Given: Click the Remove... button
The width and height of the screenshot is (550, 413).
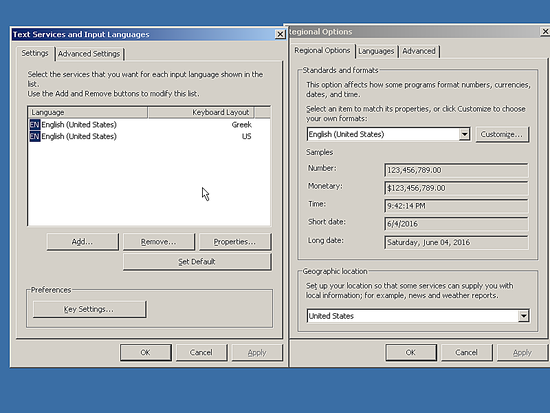Looking at the screenshot, I should 159,242.
